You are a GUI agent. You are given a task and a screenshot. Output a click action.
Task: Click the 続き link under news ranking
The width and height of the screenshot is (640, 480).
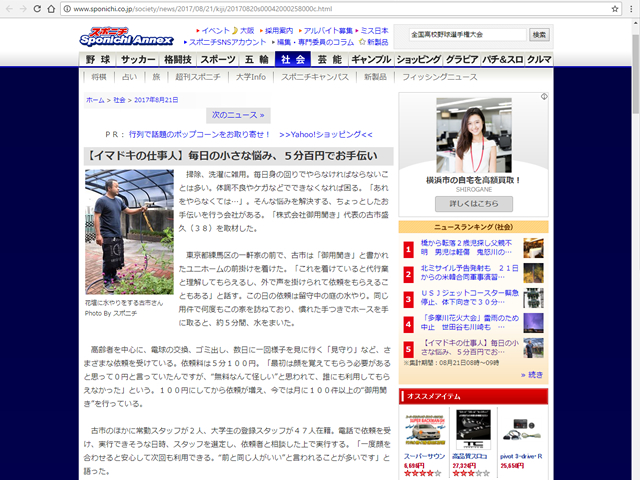pos(532,374)
